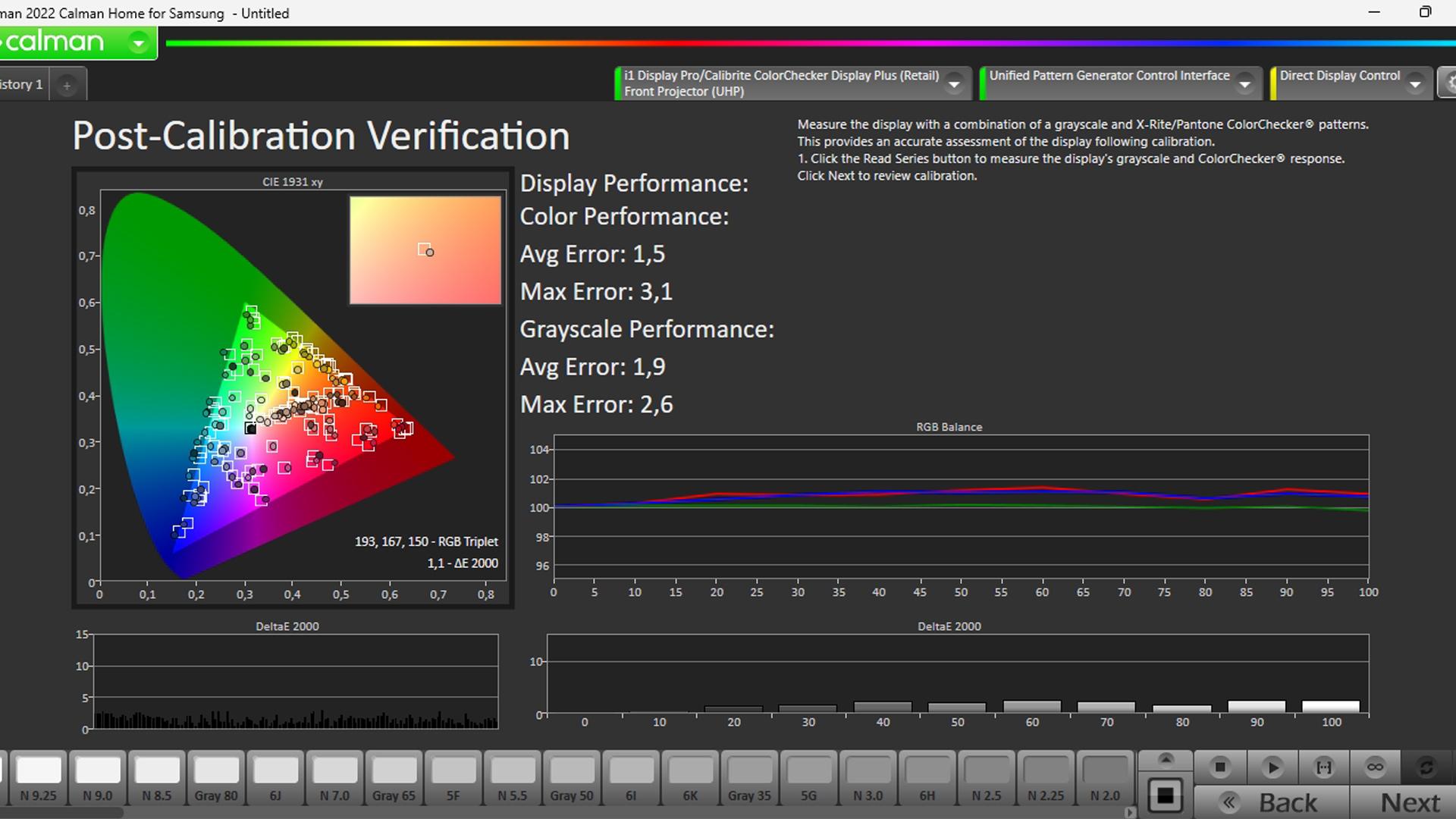Click the up arrow above pattern square
Image resolution: width=1456 pixels, height=819 pixels.
pyautogui.click(x=1166, y=760)
